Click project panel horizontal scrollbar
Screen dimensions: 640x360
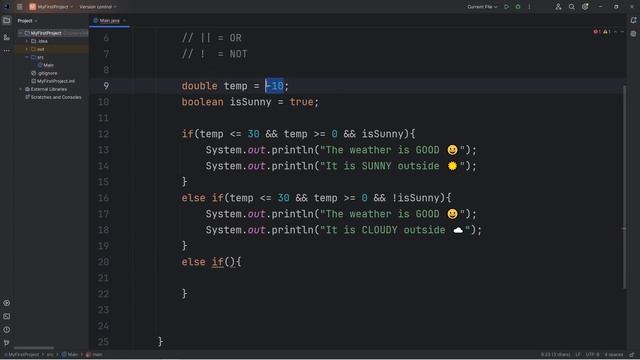pyautogui.click(x=33, y=348)
